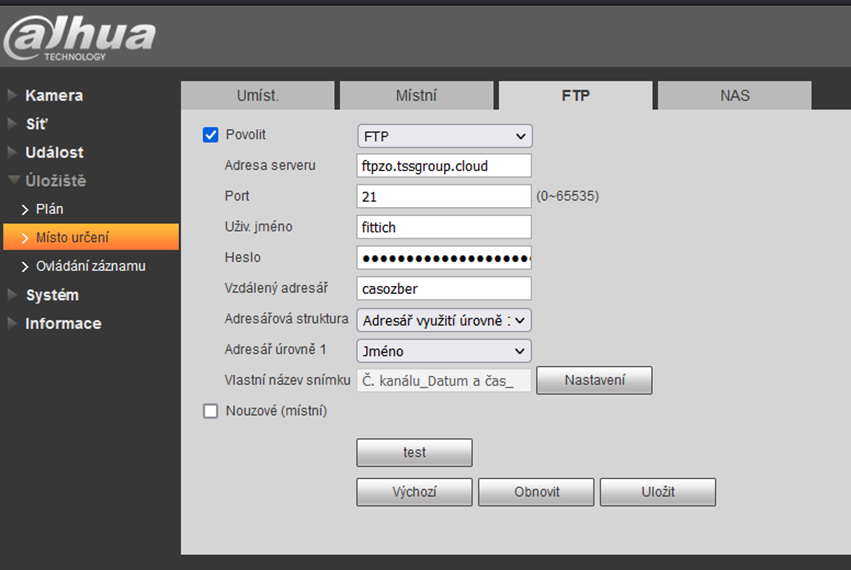
Task: Uncheck the Povolit checkbox
Action: (210, 135)
